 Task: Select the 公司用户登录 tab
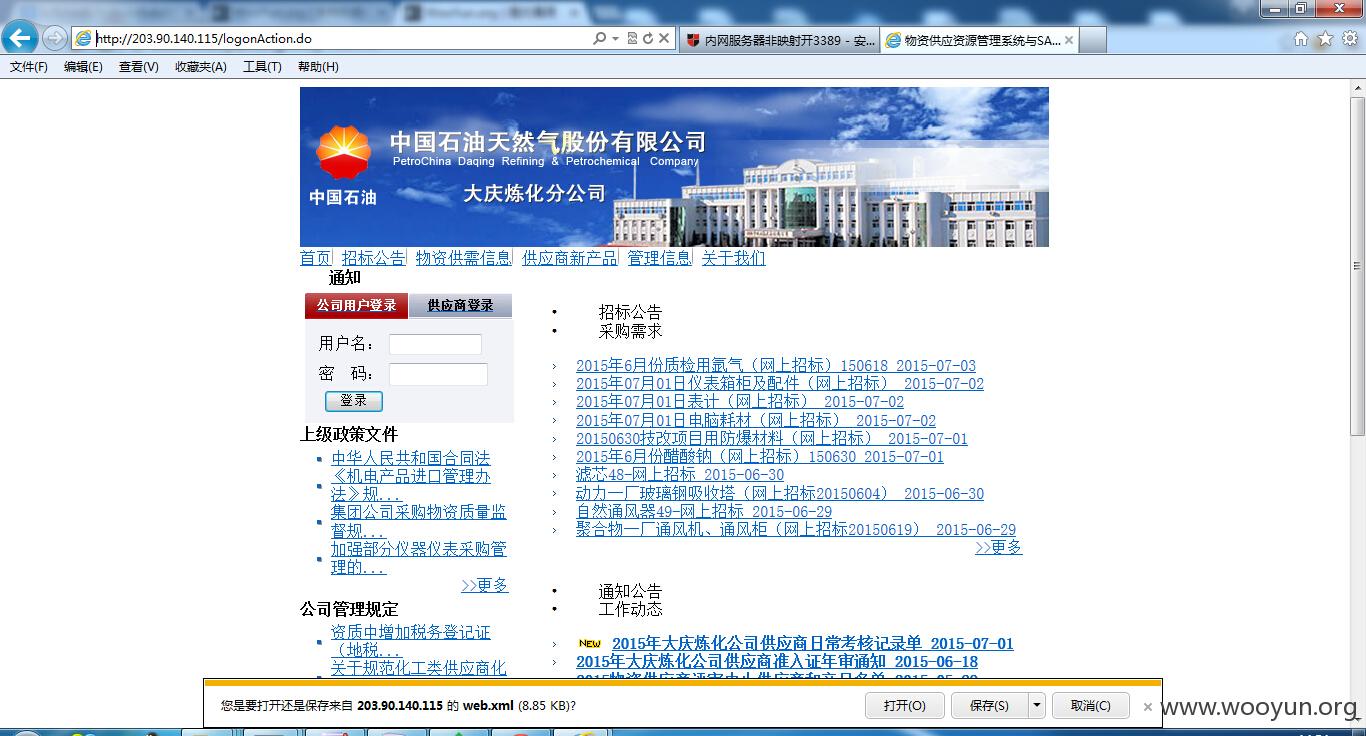click(356, 305)
